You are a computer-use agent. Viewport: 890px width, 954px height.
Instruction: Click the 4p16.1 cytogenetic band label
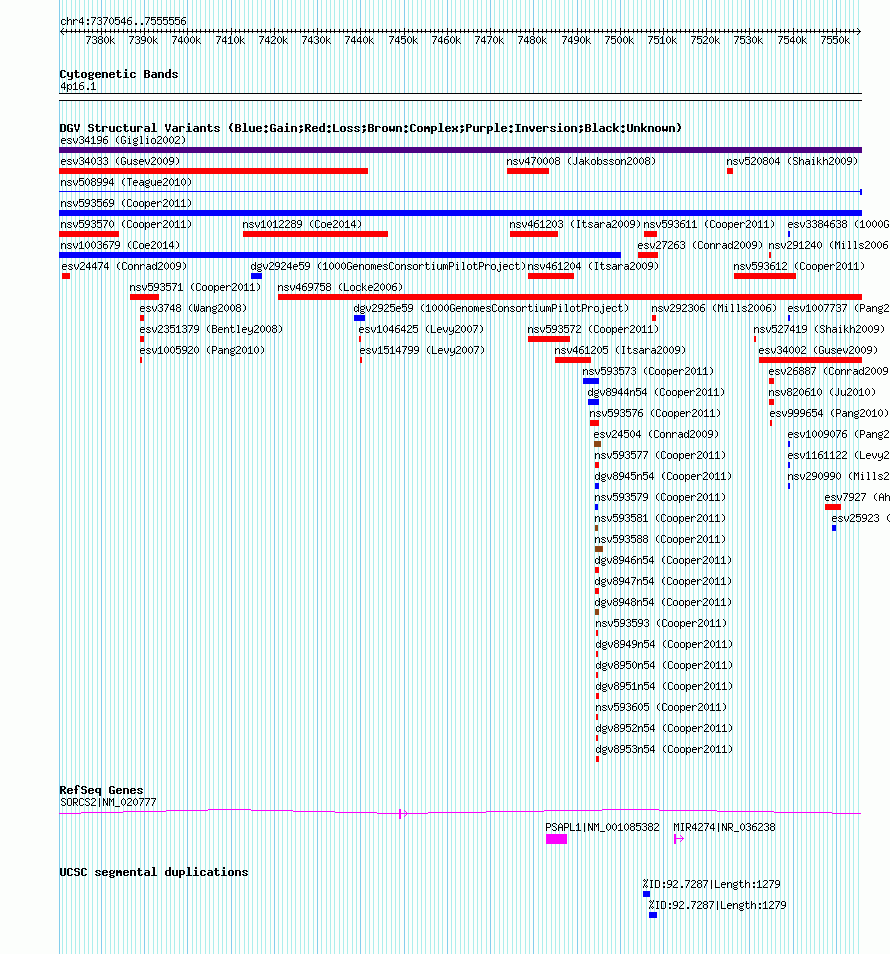tap(78, 86)
